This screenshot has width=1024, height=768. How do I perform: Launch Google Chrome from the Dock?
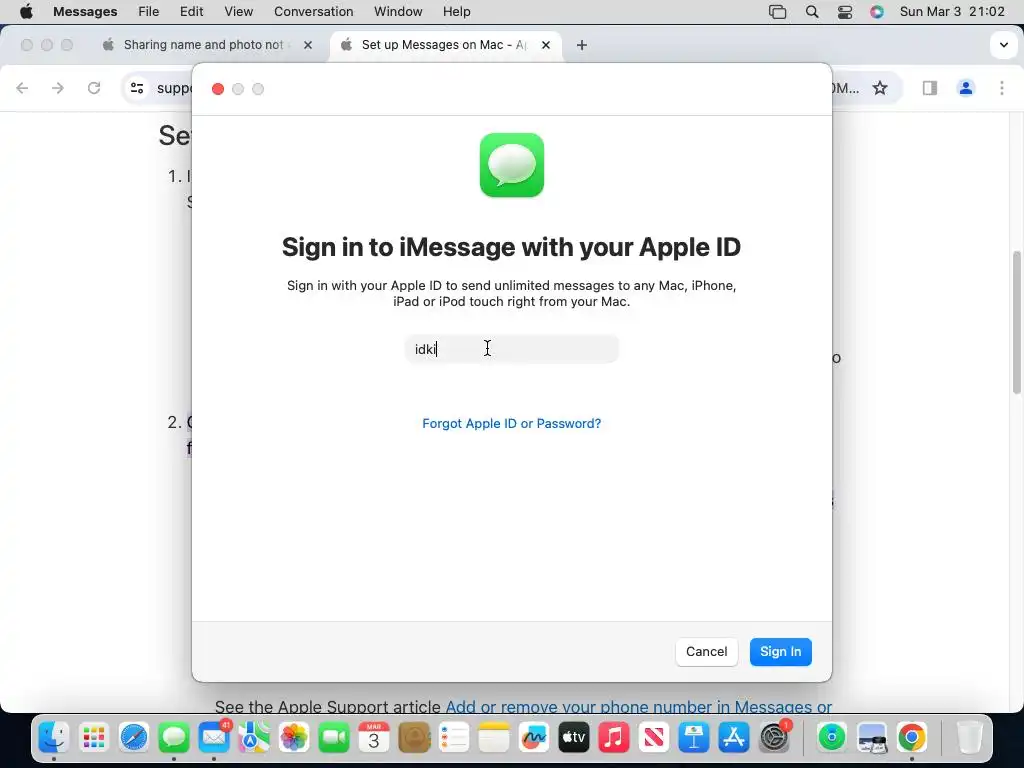(912, 737)
